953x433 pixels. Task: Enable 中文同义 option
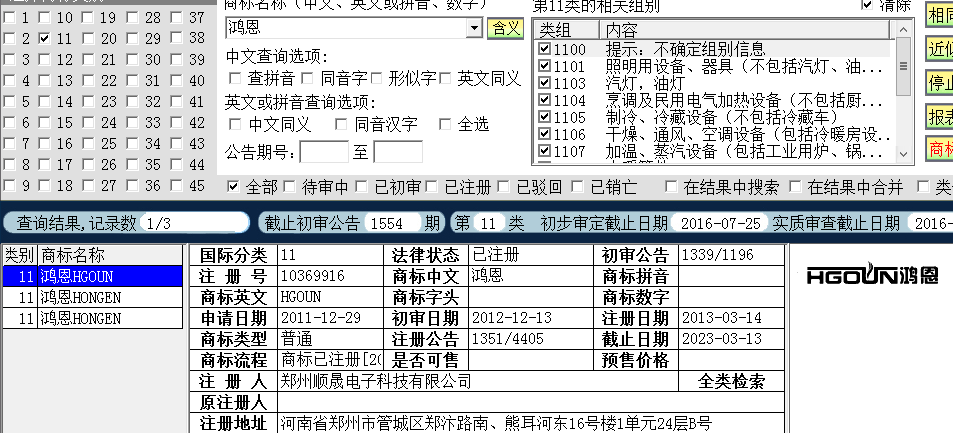click(x=235, y=125)
